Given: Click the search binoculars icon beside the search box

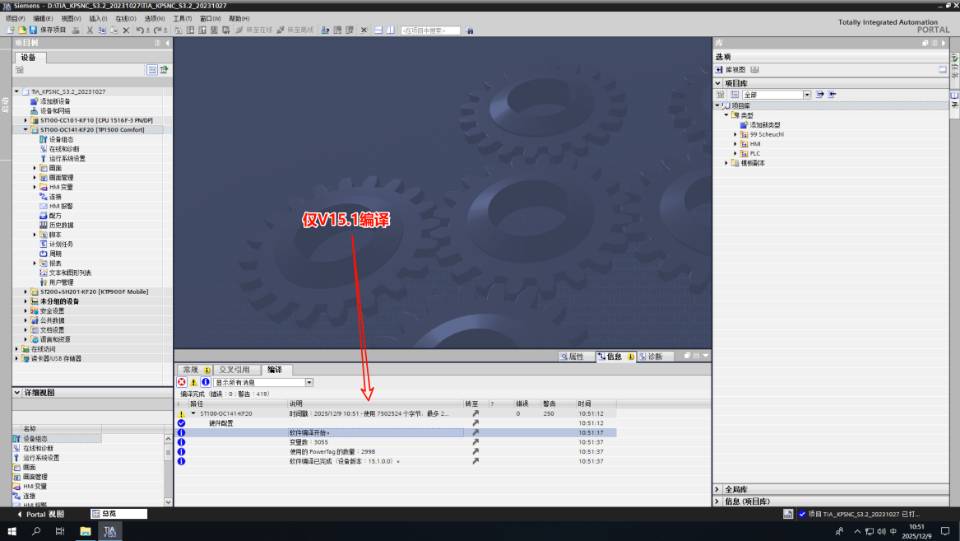Looking at the screenshot, I should [x=470, y=30].
